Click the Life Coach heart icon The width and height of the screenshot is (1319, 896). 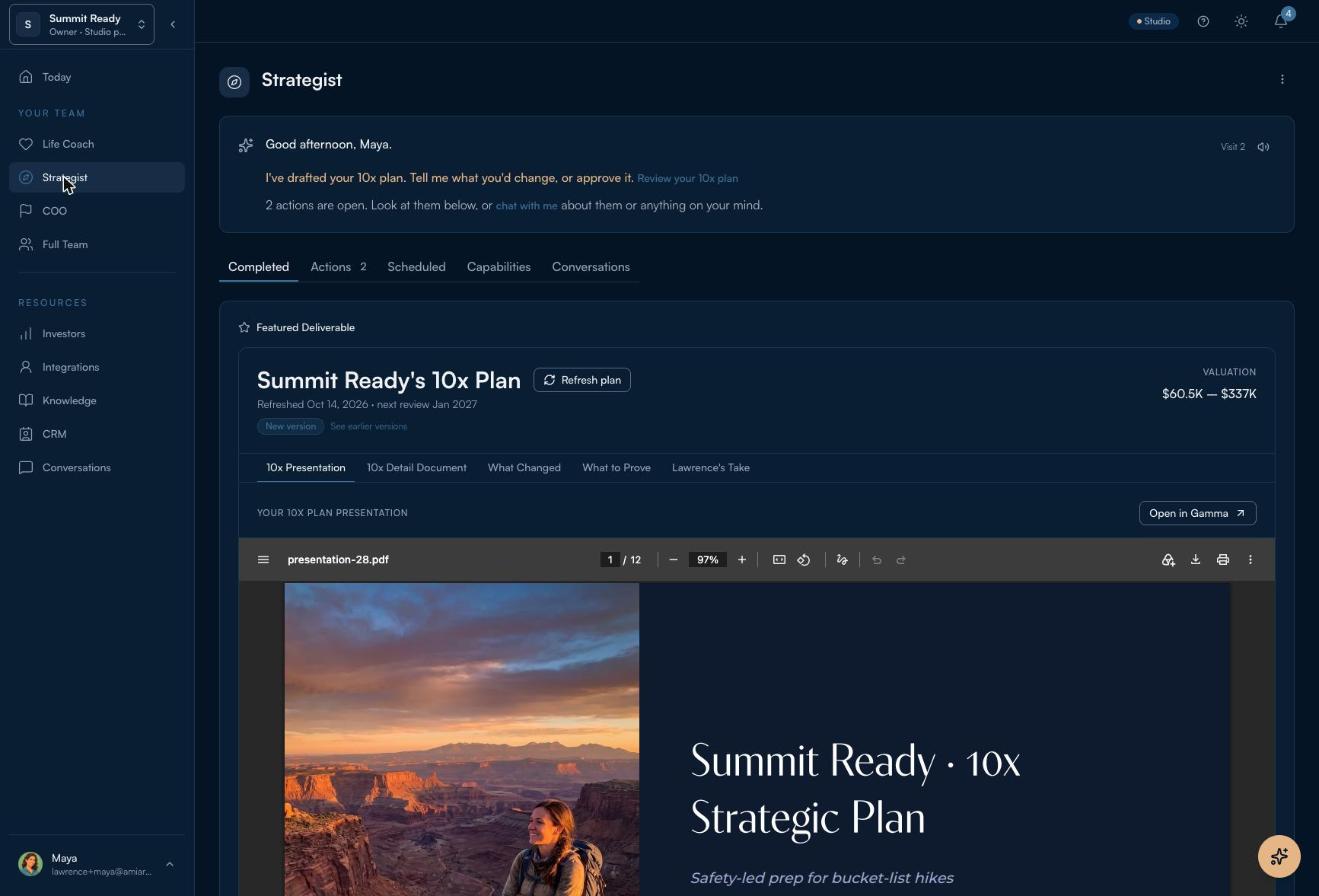click(x=26, y=144)
